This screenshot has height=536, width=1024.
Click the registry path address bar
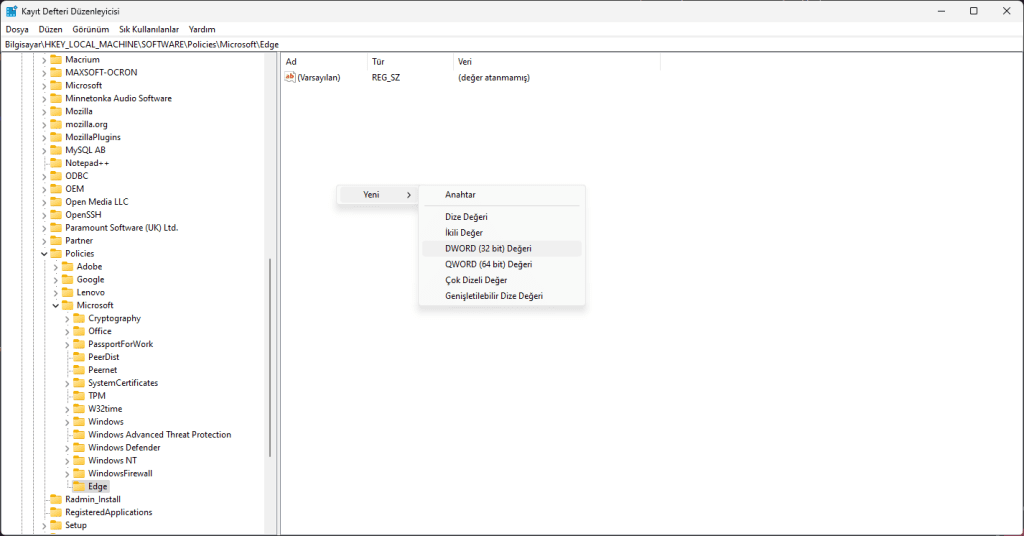pos(512,44)
